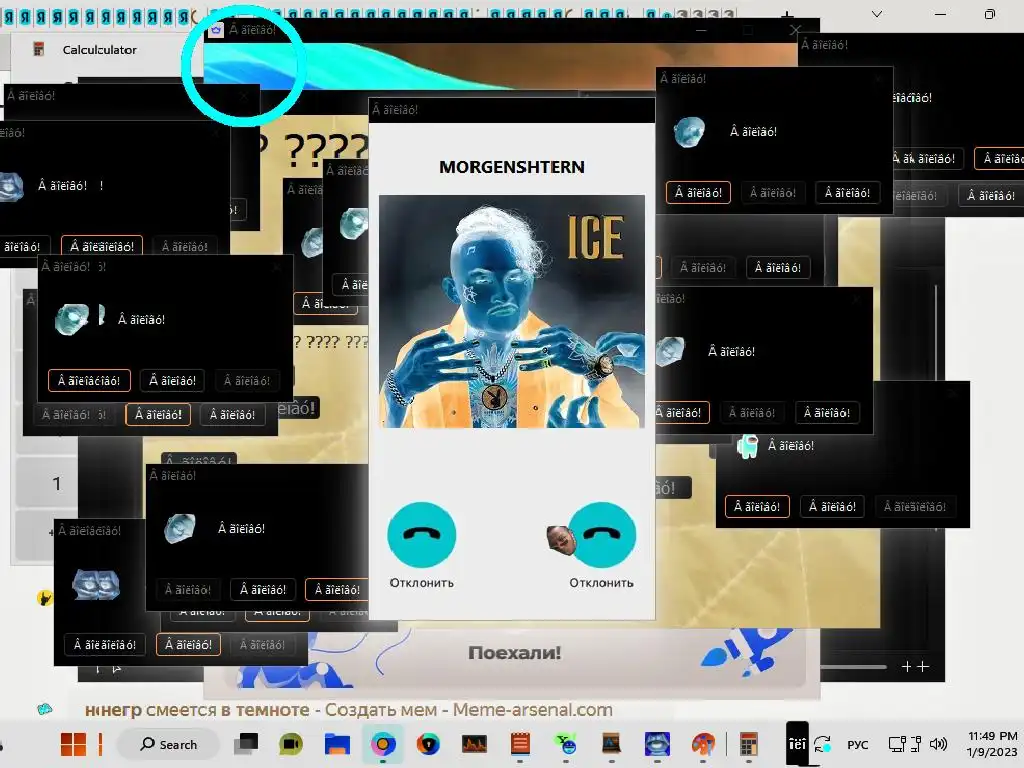
Task: Click the yellow emoji icon left of the double ice dialog
Action: (44, 598)
